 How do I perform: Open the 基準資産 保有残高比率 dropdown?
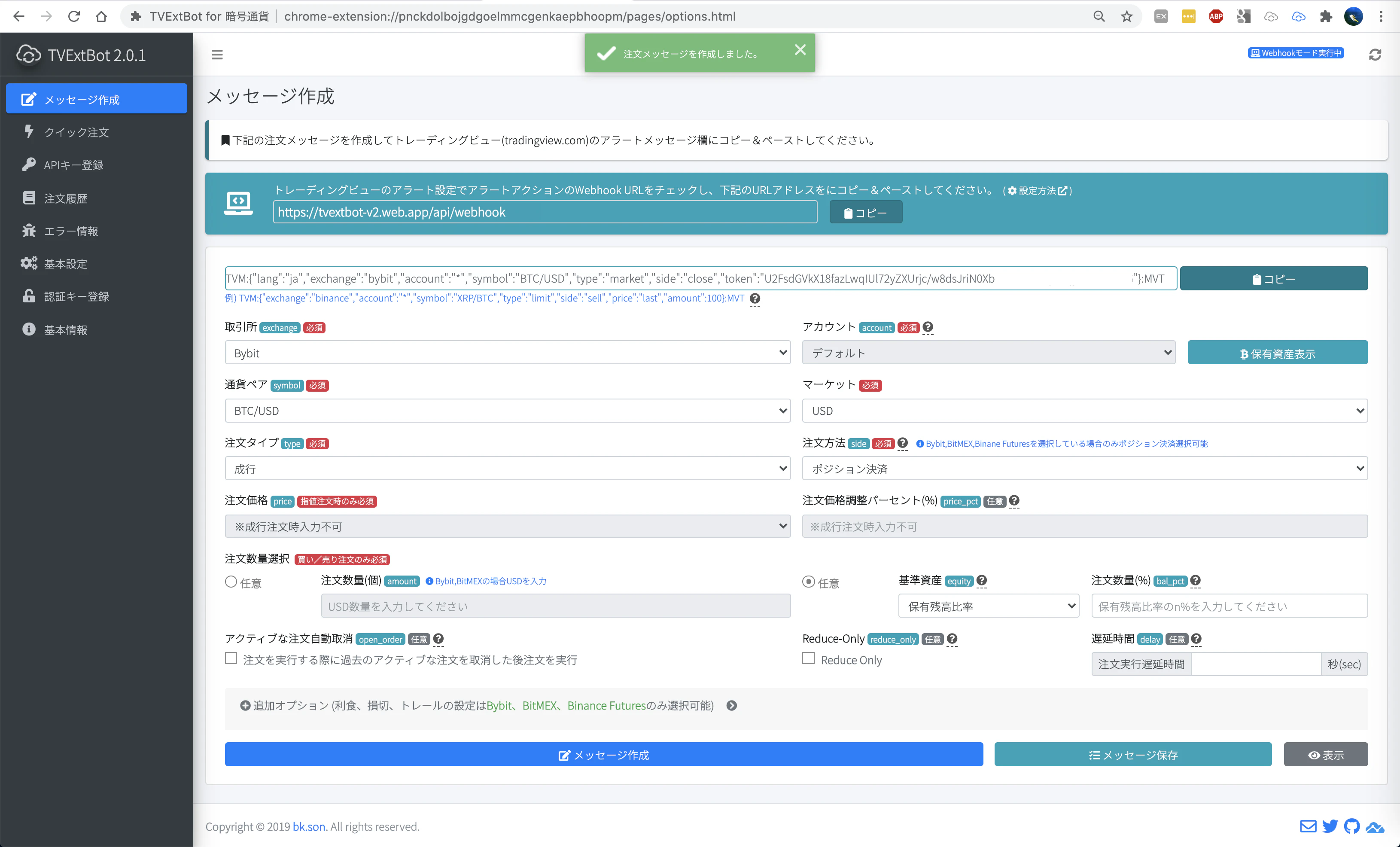tap(989, 606)
